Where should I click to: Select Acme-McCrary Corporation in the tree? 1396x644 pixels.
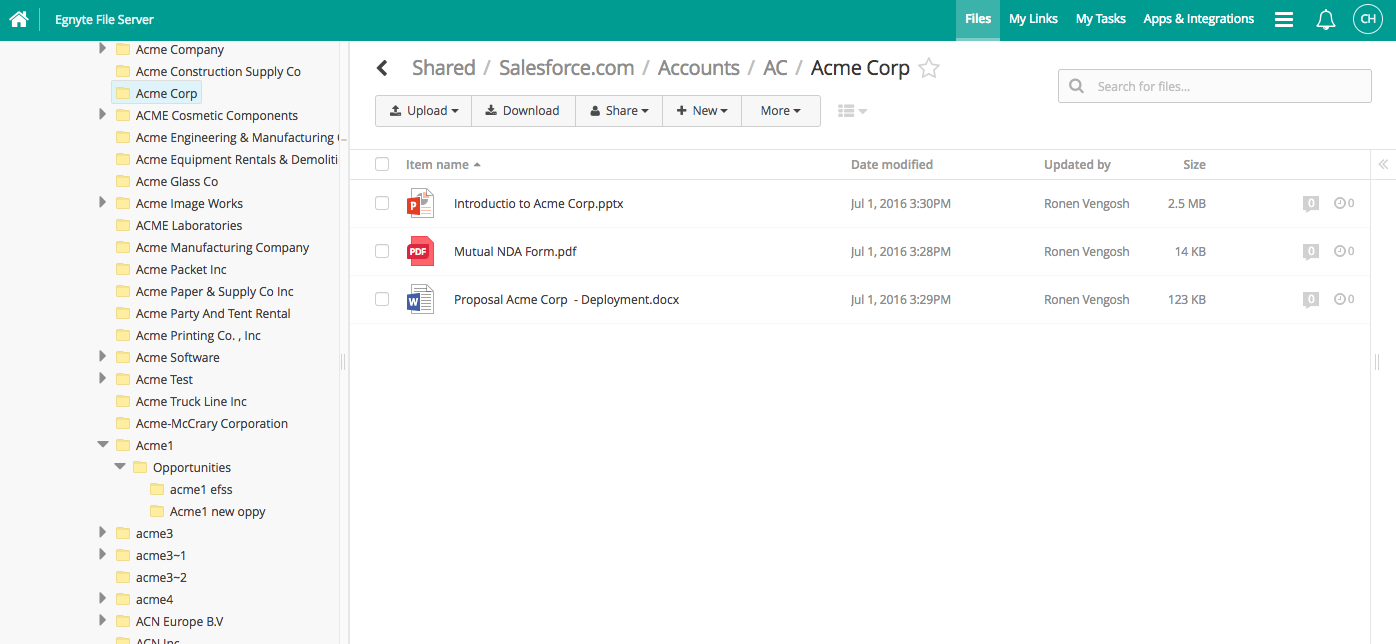[x=212, y=423]
